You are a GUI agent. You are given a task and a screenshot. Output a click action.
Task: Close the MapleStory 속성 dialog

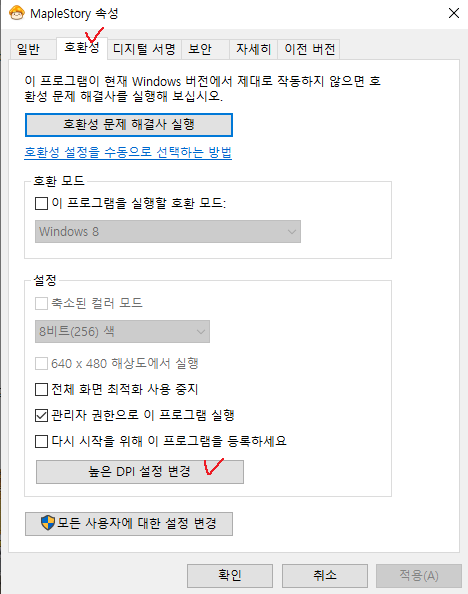coord(454,13)
